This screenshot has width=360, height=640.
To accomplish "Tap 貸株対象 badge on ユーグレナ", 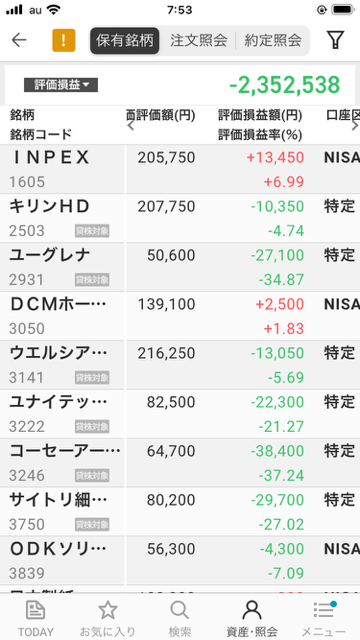I will [92, 280].
